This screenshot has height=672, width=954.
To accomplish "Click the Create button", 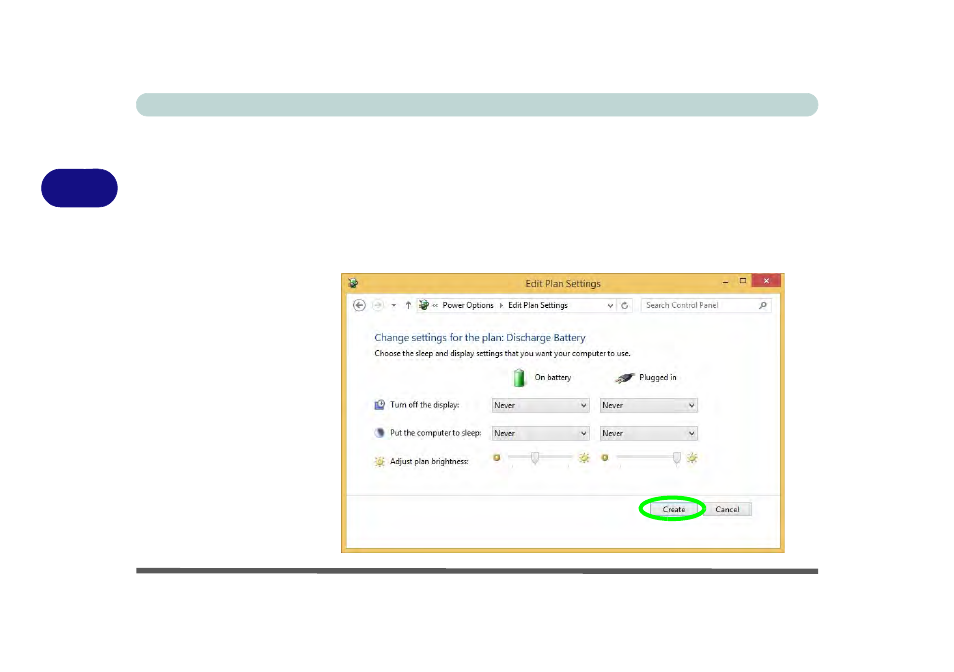I will [x=673, y=509].
